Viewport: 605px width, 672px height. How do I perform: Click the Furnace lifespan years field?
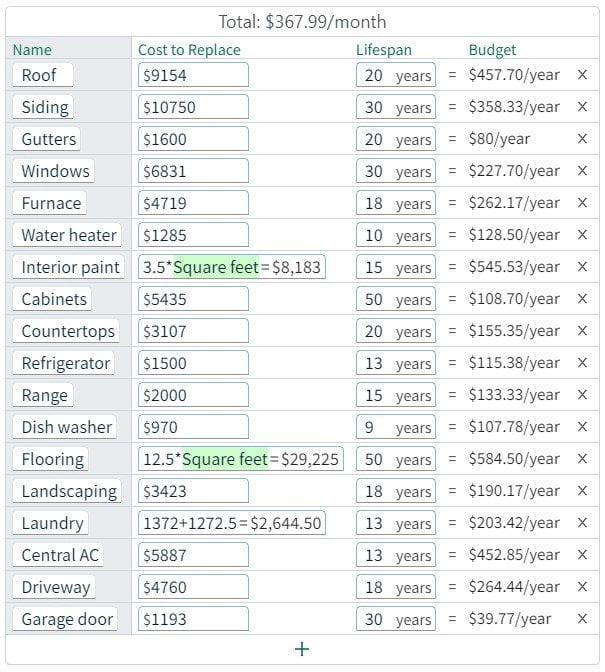pos(395,203)
